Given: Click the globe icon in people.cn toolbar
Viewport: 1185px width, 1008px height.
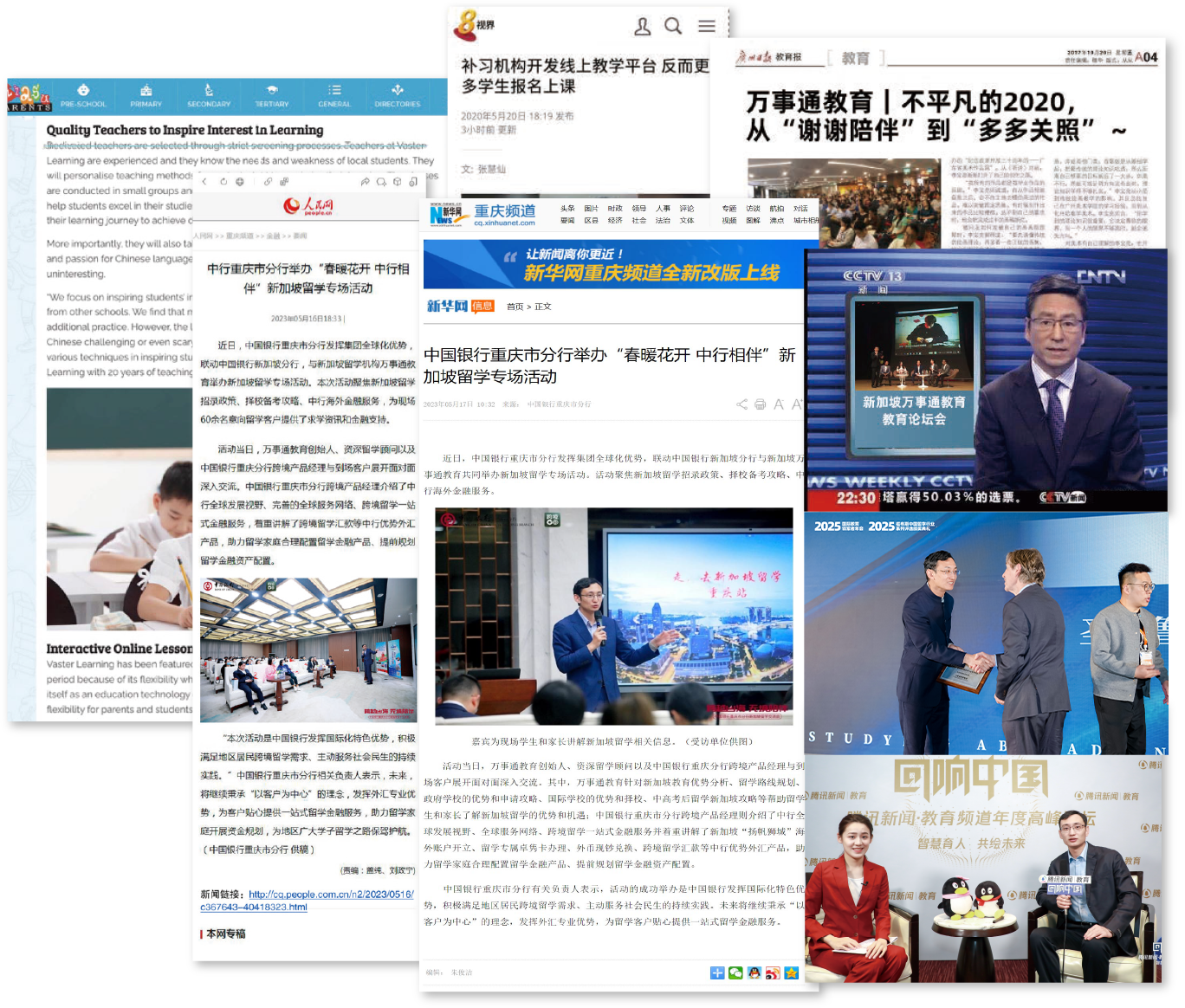Looking at the screenshot, I should point(240,182).
